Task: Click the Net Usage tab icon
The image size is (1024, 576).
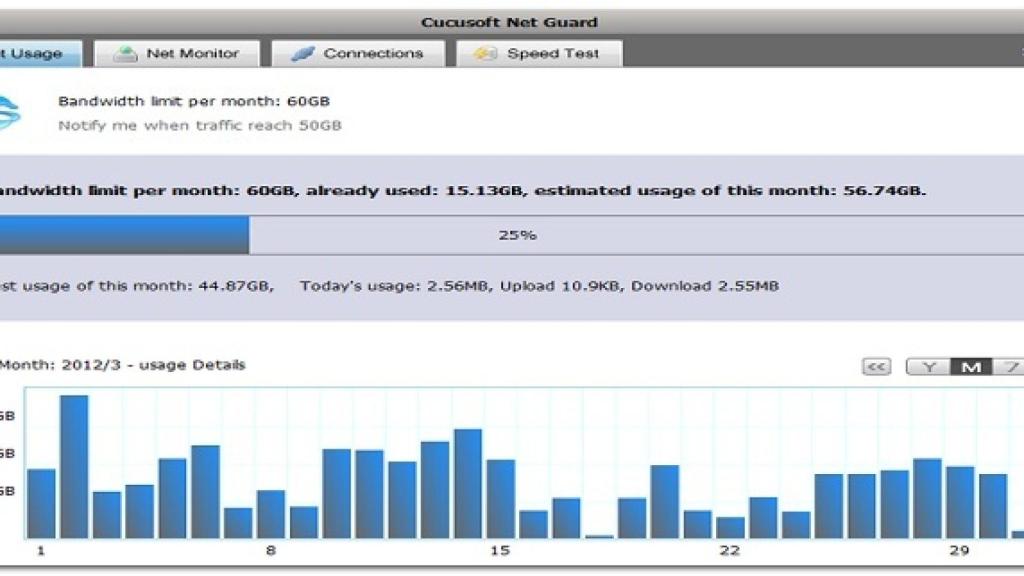Action: pos(18,53)
